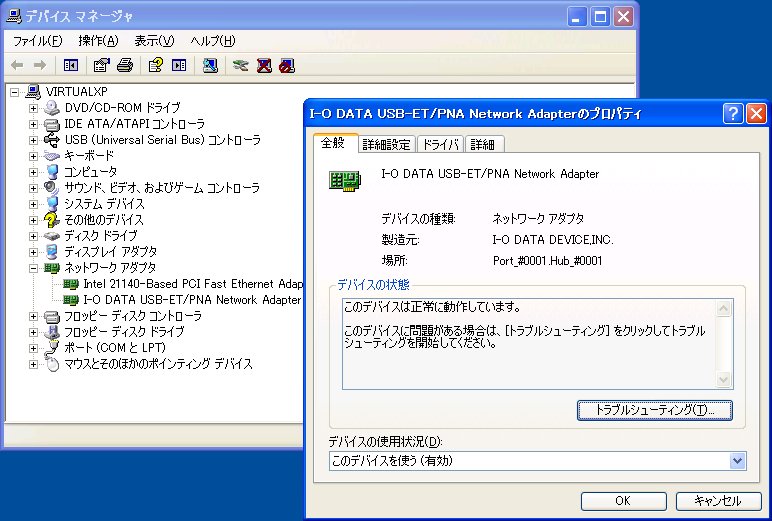Viewport: 772px width, 521px height.
Task: Click the キーボード keyboard icon
Action: tap(52, 156)
